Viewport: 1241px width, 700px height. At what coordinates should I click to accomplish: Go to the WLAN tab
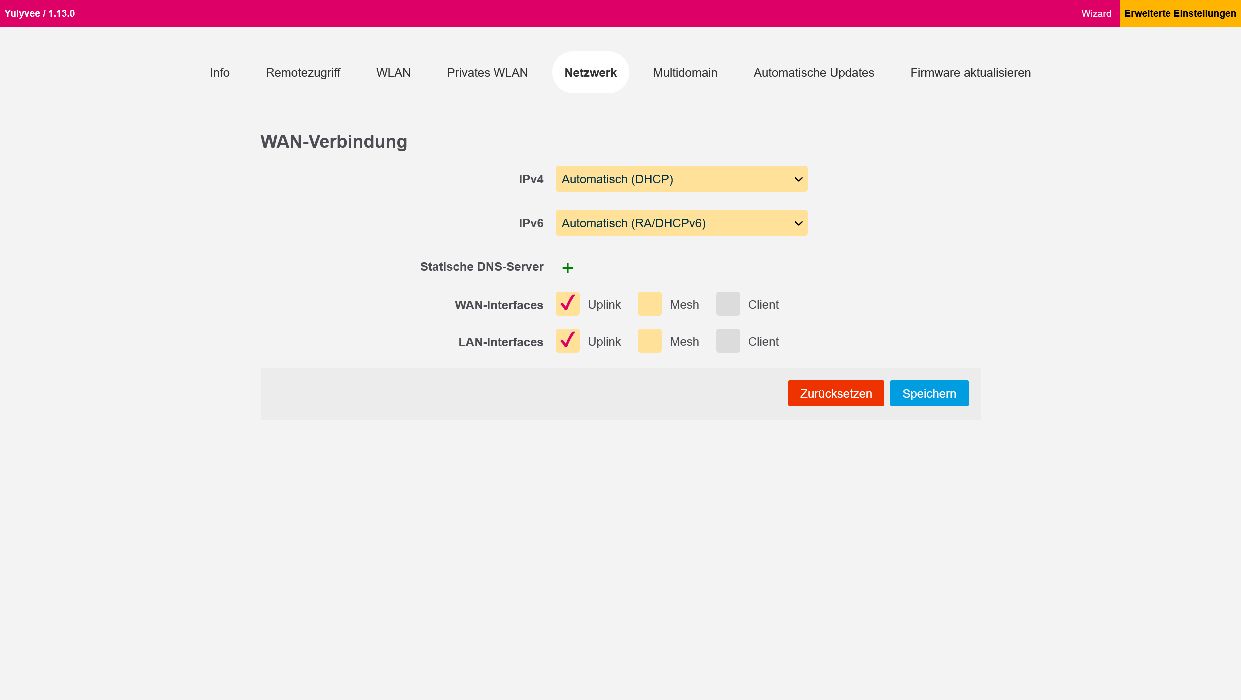[393, 73]
